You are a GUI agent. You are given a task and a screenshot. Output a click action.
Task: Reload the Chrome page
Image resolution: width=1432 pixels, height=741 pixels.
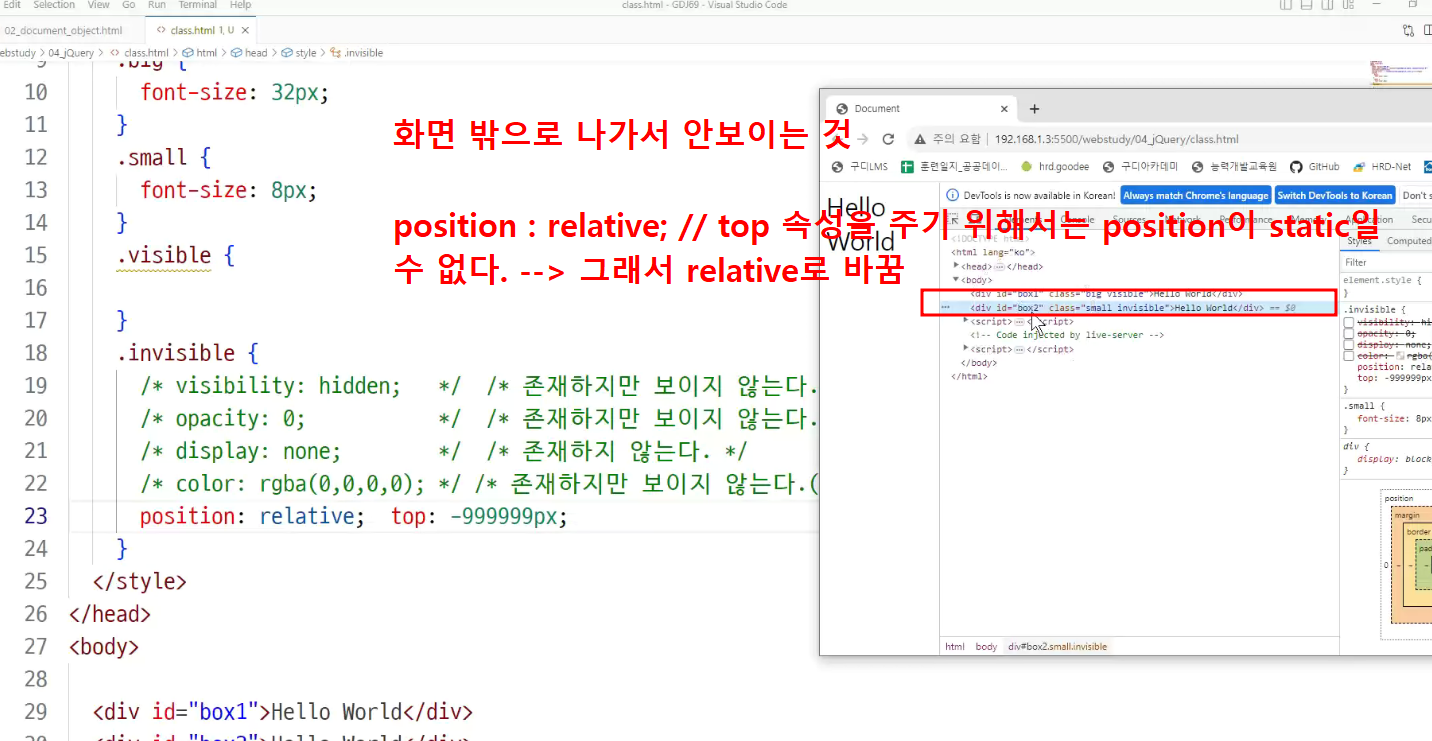[888, 139]
